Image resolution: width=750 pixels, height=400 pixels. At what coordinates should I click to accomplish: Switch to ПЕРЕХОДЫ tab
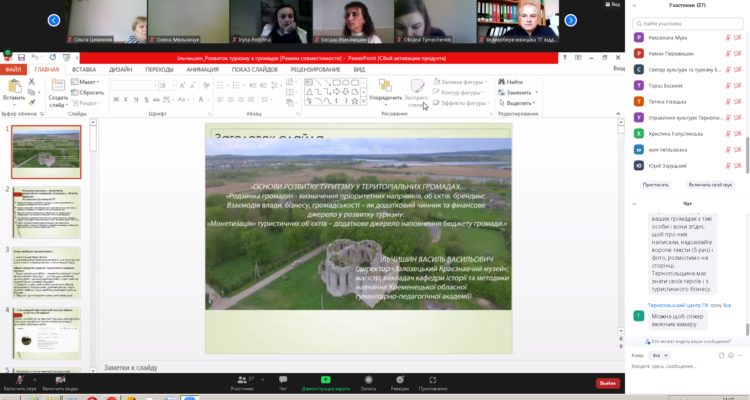point(159,69)
